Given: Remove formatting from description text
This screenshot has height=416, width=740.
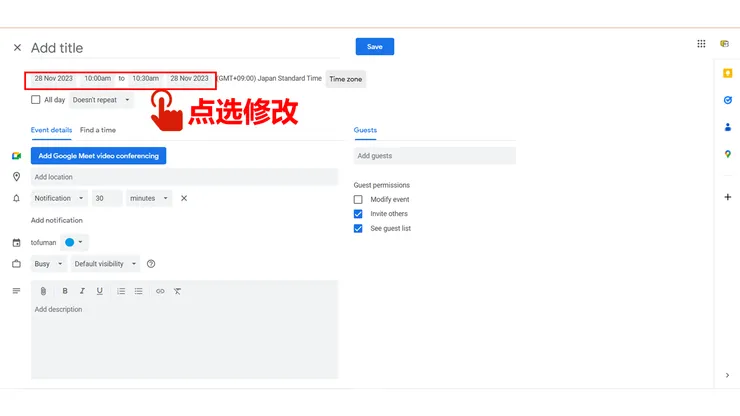Looking at the screenshot, I should [177, 291].
